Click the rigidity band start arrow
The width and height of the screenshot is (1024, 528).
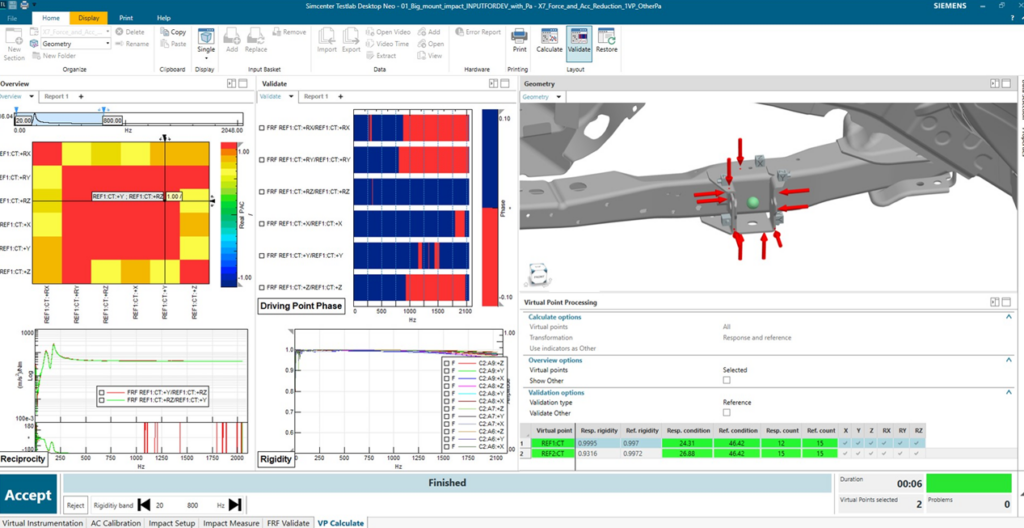click(144, 505)
